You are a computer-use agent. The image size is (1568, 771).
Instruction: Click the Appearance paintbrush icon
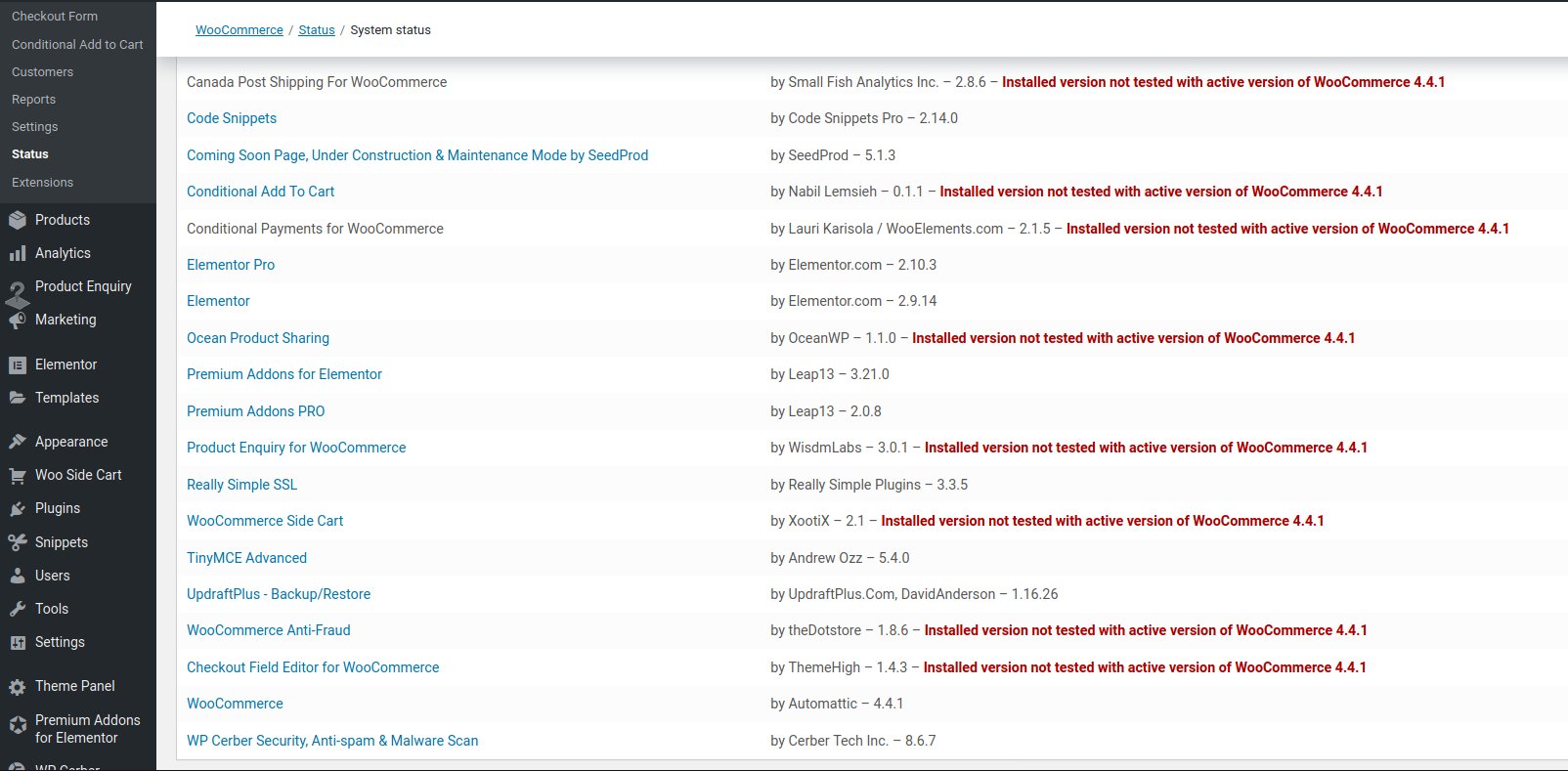coord(18,443)
